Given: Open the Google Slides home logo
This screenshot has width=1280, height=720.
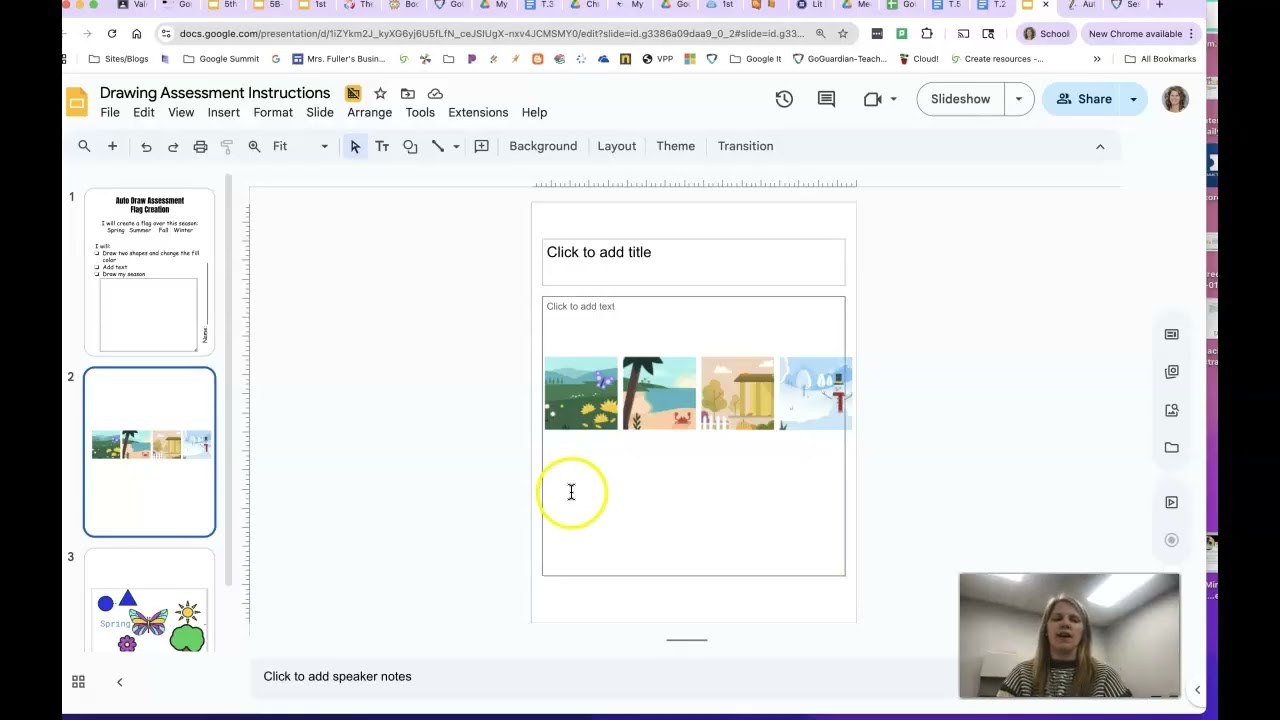Looking at the screenshot, I should click(x=77, y=102).
